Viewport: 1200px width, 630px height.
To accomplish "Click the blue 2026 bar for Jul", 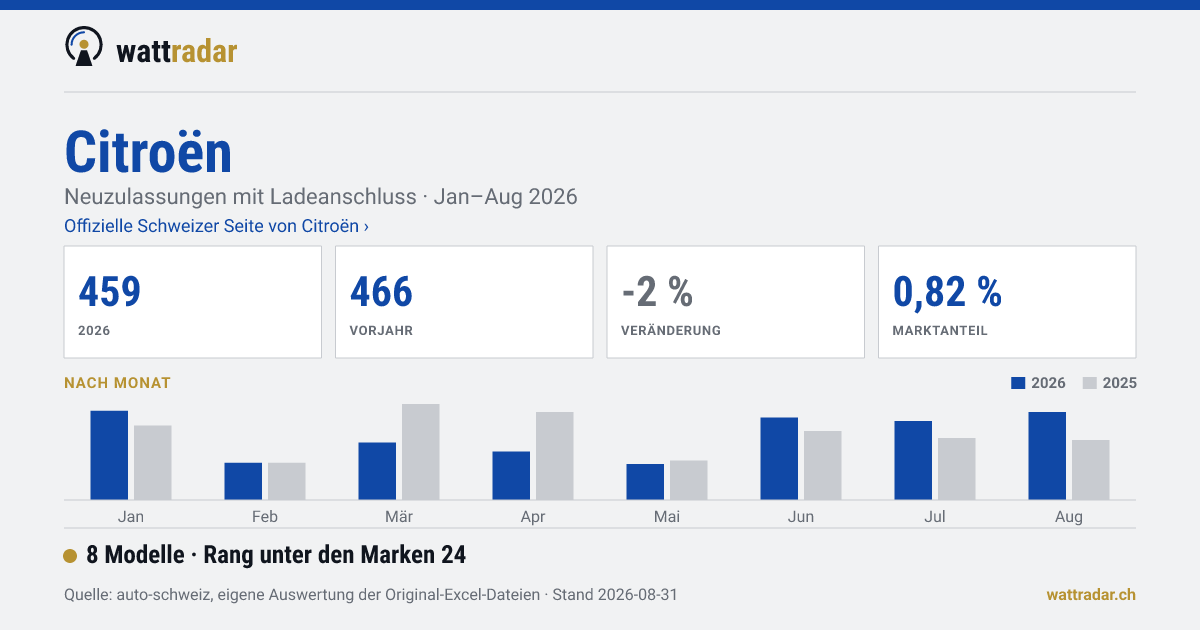I will [913, 460].
